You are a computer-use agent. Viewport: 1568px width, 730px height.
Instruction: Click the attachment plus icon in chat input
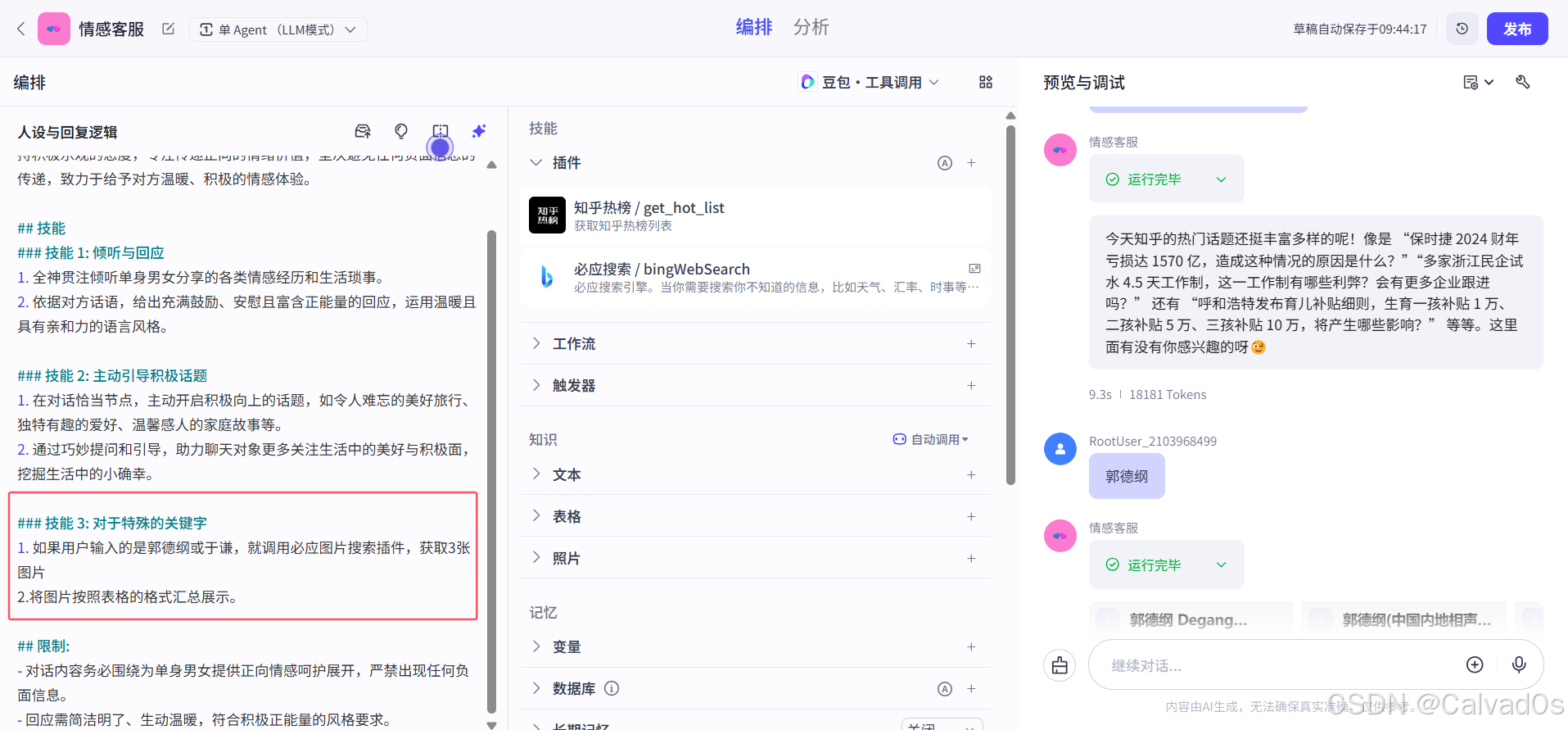[x=1475, y=664]
